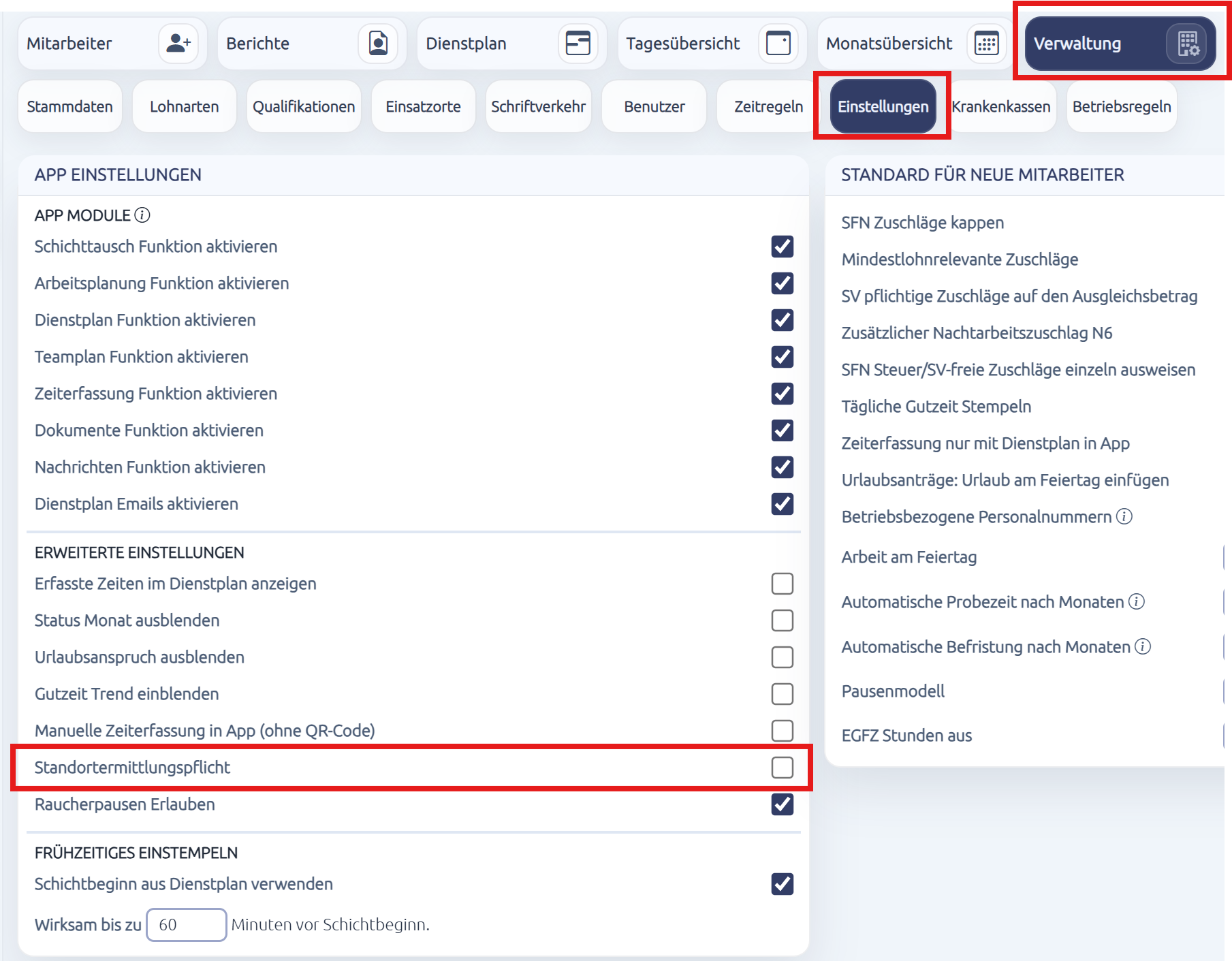Screen dimensions: 1232x961
Task: Click the minutes field showing 60
Action: point(187,925)
